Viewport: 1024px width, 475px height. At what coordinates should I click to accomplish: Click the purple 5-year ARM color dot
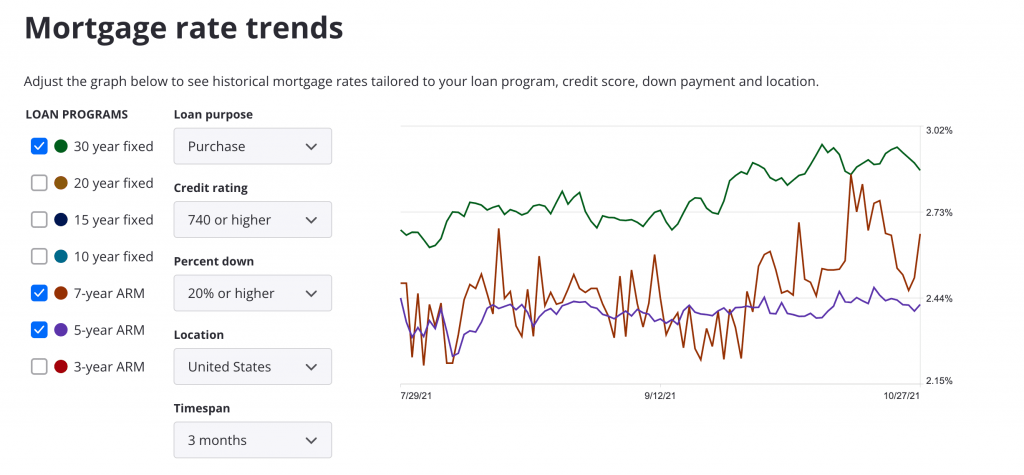pyautogui.click(x=61, y=330)
